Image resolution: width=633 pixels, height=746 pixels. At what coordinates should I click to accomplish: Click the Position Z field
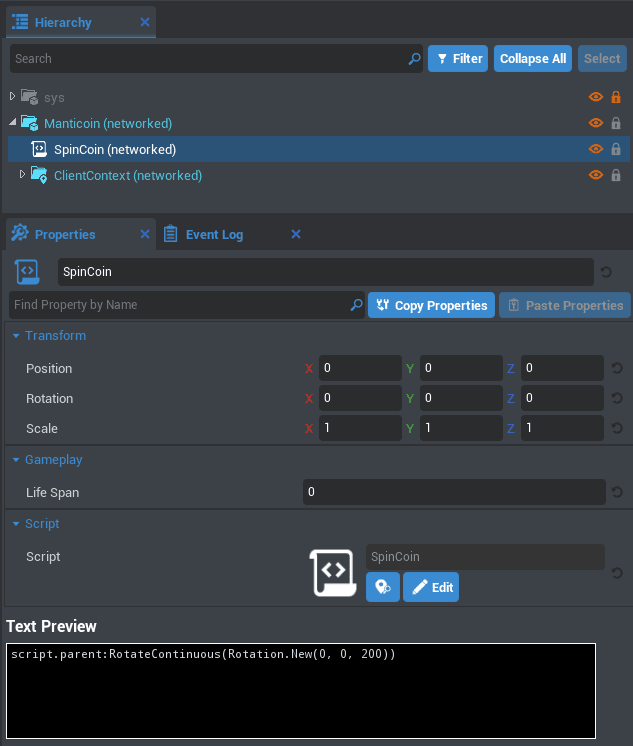(562, 368)
